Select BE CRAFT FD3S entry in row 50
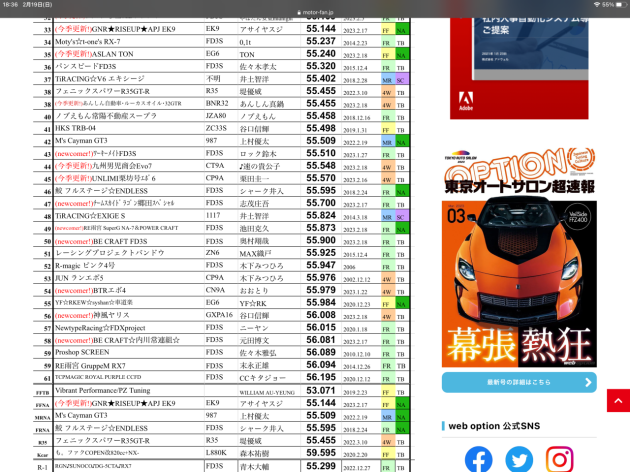 pos(101,241)
